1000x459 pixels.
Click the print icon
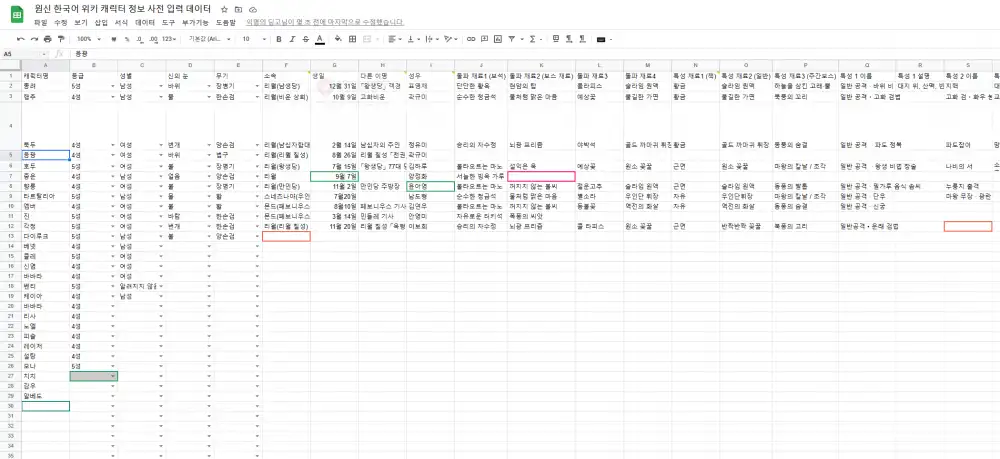(47, 39)
